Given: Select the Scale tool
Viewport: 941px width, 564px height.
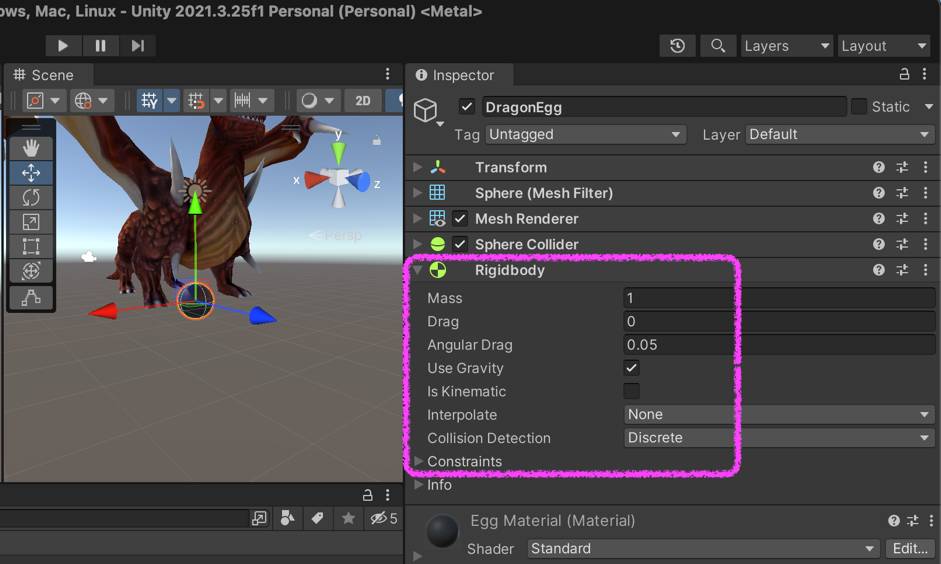Looking at the screenshot, I should click(x=31, y=222).
